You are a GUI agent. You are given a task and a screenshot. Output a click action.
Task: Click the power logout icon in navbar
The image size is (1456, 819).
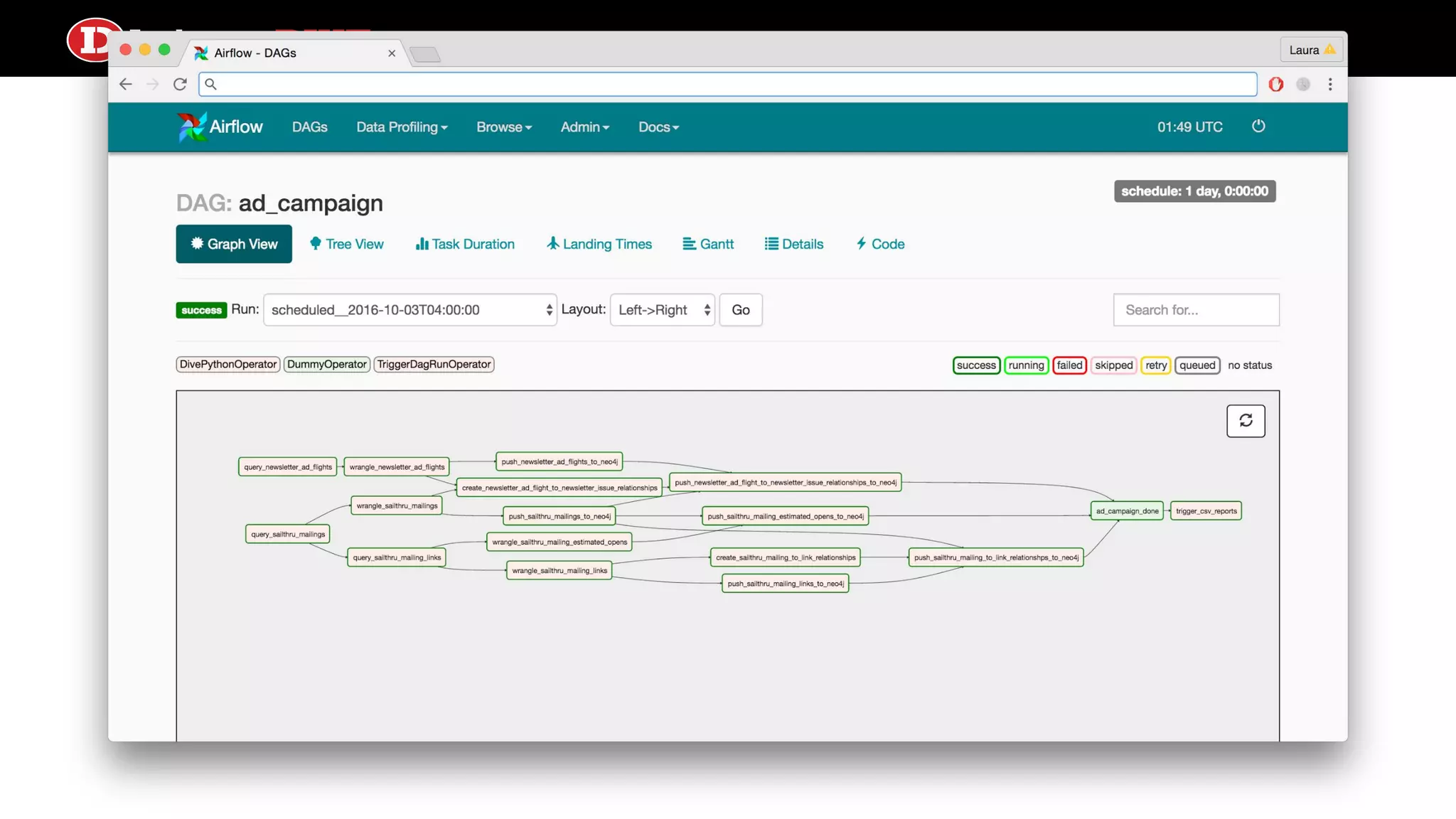pos(1258,127)
